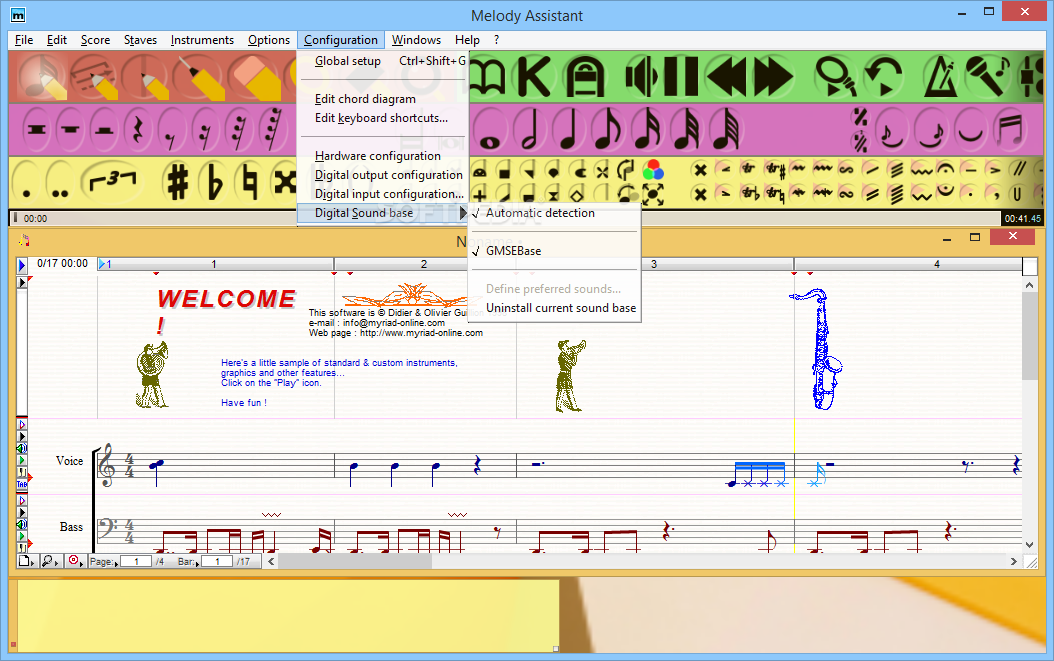Toggle the Voice staff green play triangle
Image resolution: width=1054 pixels, height=661 pixels.
pyautogui.click(x=22, y=461)
